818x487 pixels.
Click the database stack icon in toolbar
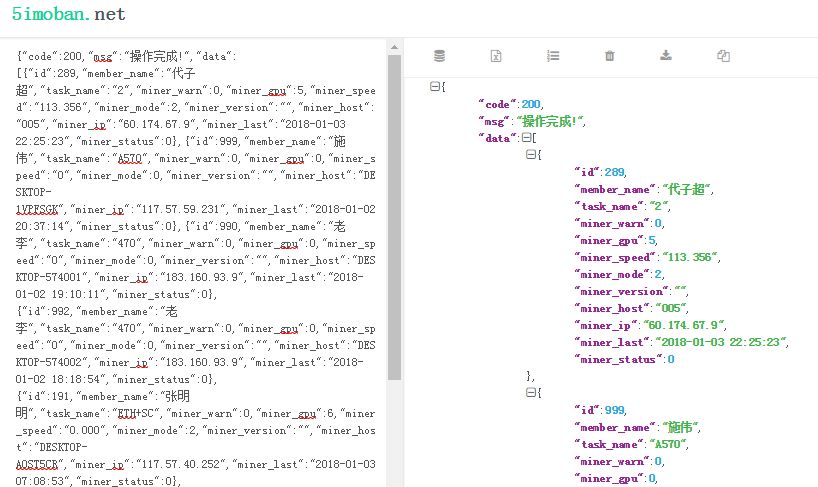point(439,56)
